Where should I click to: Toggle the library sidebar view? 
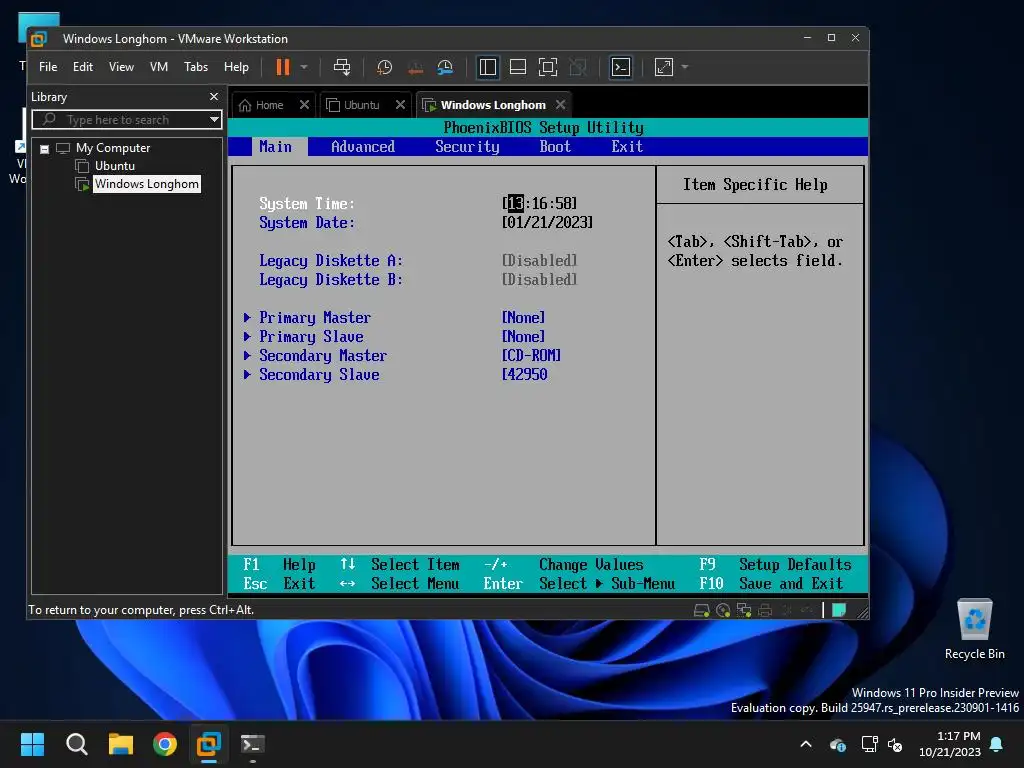488,67
